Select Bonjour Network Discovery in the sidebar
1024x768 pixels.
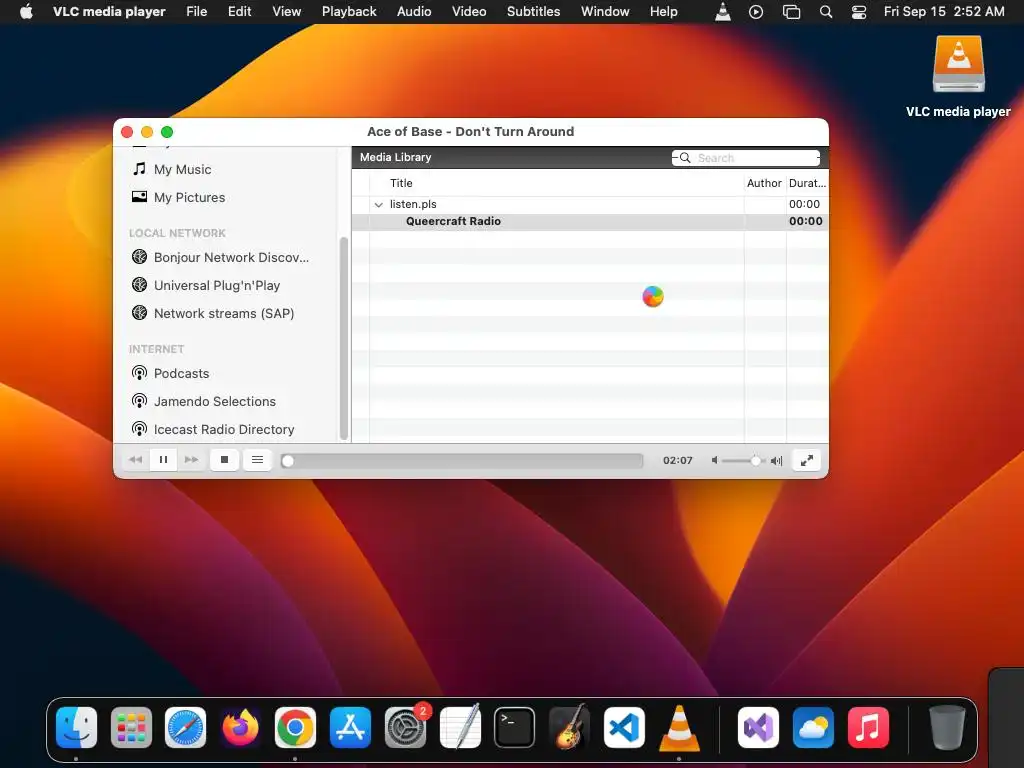click(x=231, y=257)
